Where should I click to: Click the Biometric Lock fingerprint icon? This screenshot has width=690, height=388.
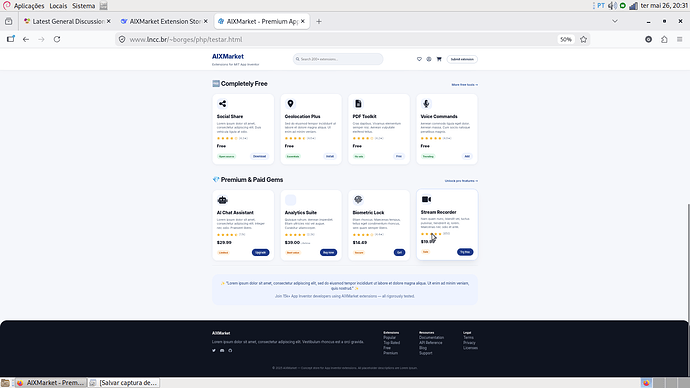(358, 200)
